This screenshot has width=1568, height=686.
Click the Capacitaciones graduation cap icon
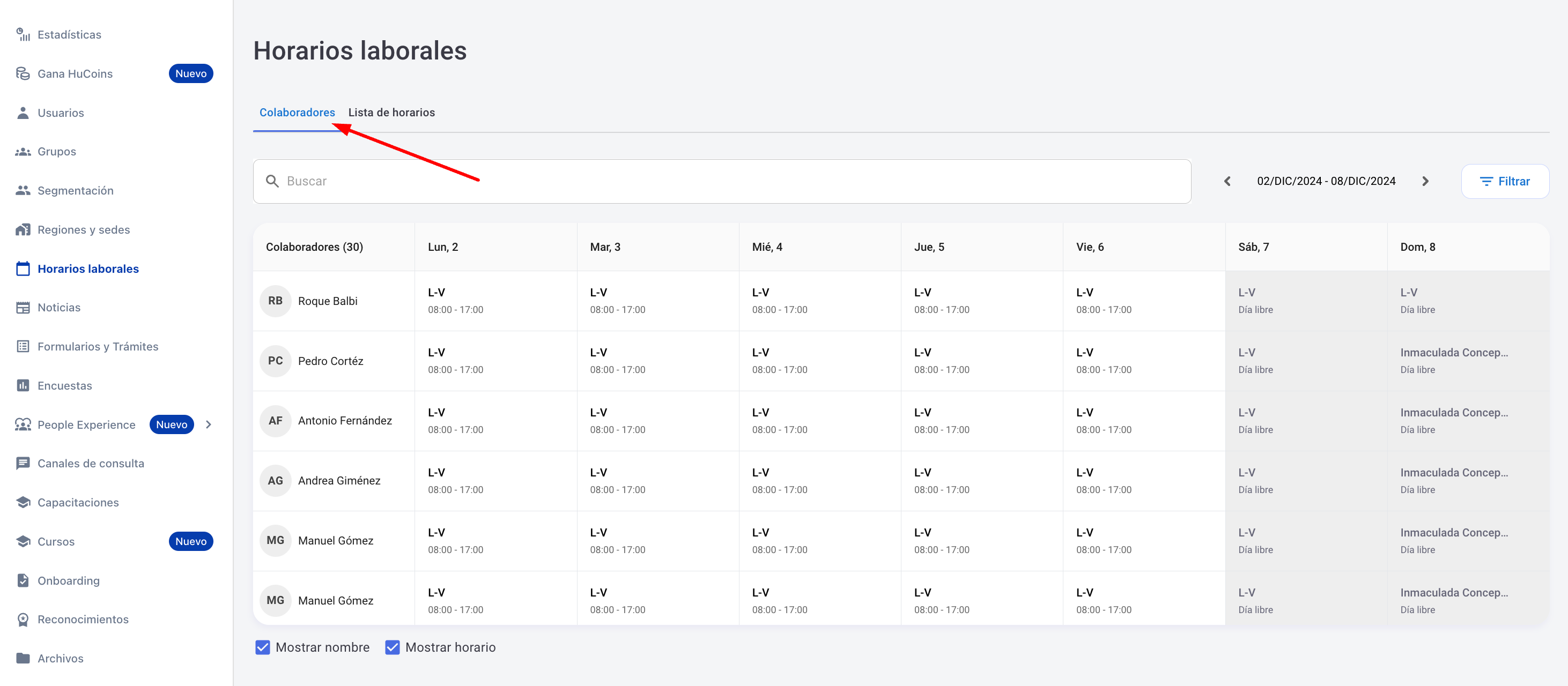[x=23, y=502]
